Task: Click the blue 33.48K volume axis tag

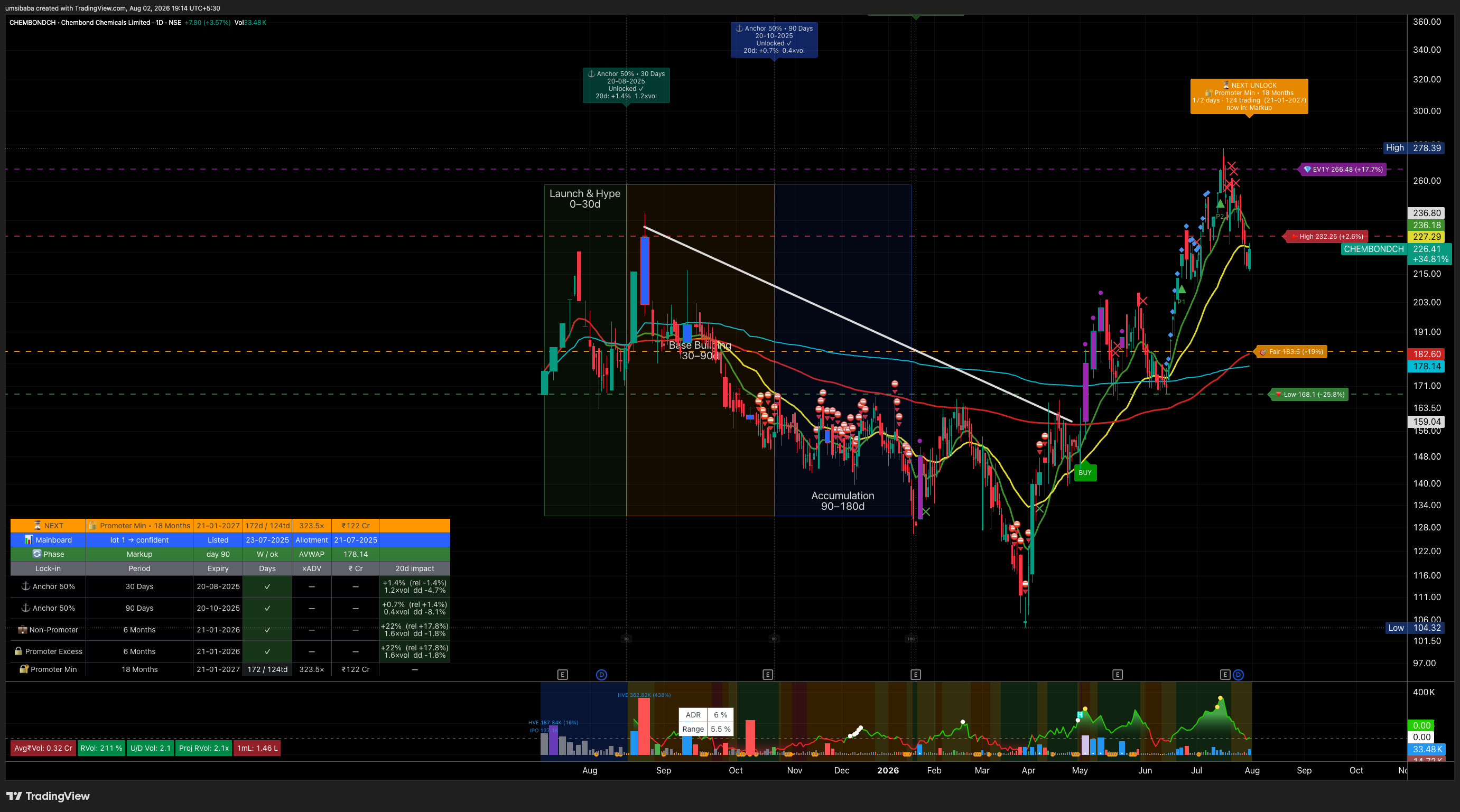Action: [1427, 749]
